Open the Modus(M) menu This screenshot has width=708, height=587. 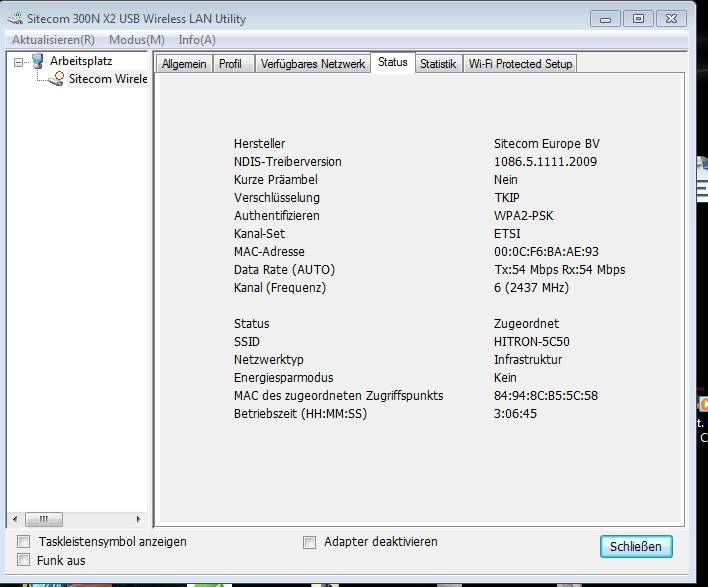[136, 40]
